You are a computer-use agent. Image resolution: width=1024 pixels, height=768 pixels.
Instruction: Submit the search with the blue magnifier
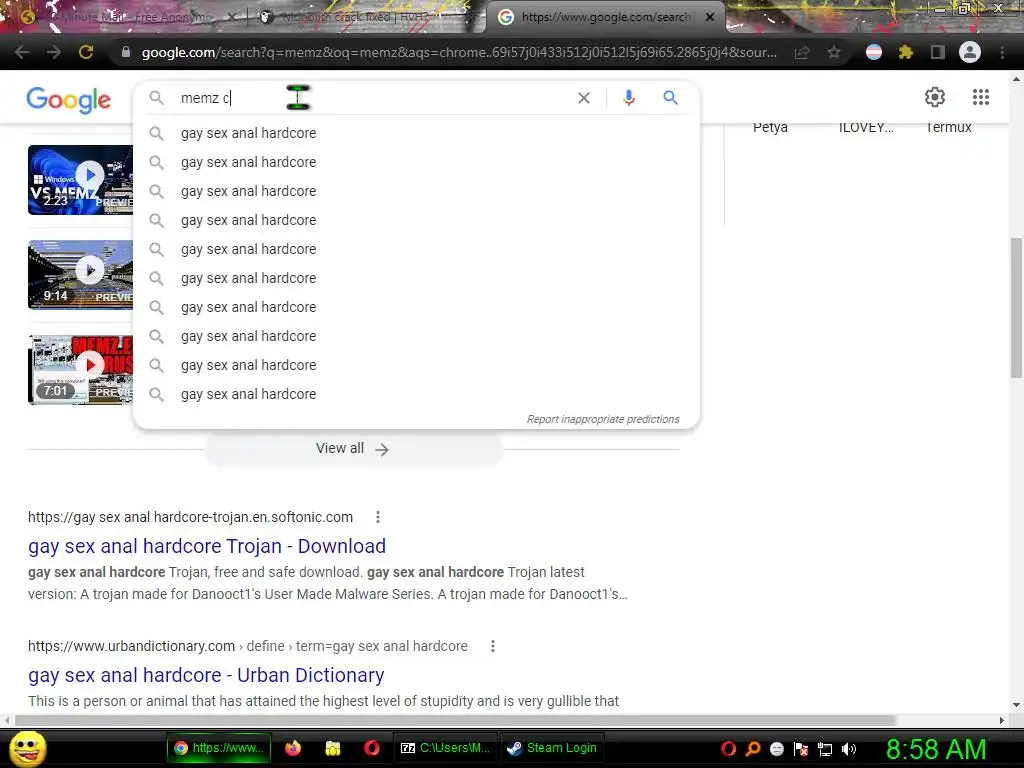pyautogui.click(x=671, y=98)
